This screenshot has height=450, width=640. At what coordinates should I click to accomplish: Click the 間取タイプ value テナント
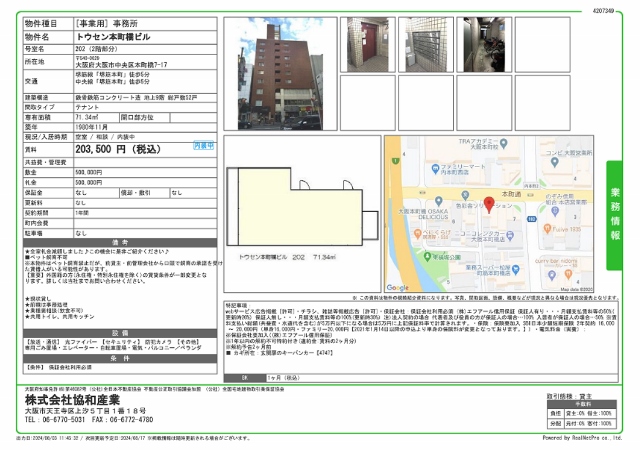coord(87,107)
